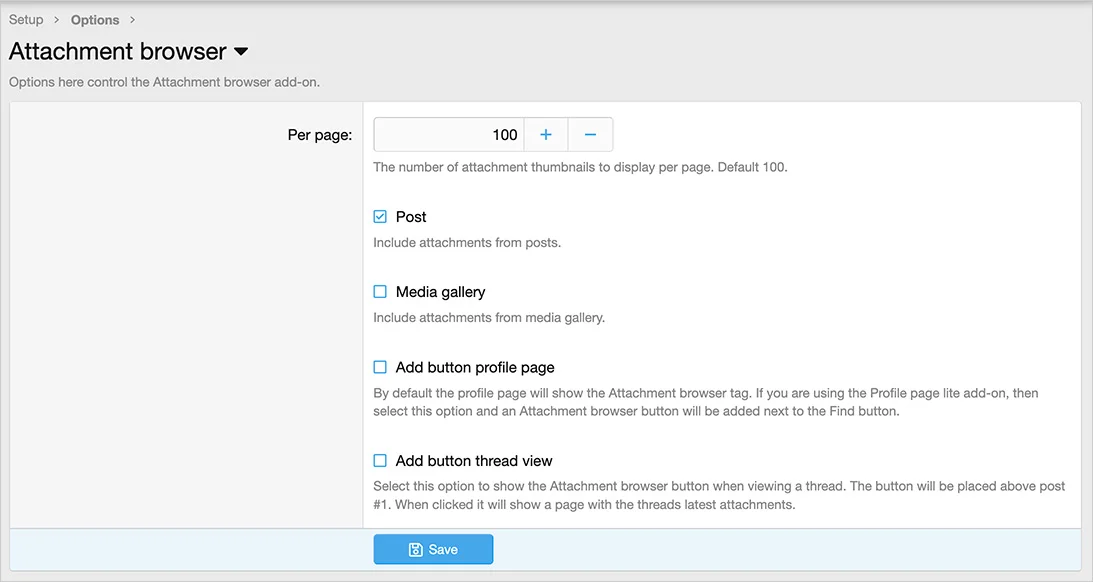The image size is (1093, 582).
Task: Click the Add button thread view label
Action: tap(474, 461)
